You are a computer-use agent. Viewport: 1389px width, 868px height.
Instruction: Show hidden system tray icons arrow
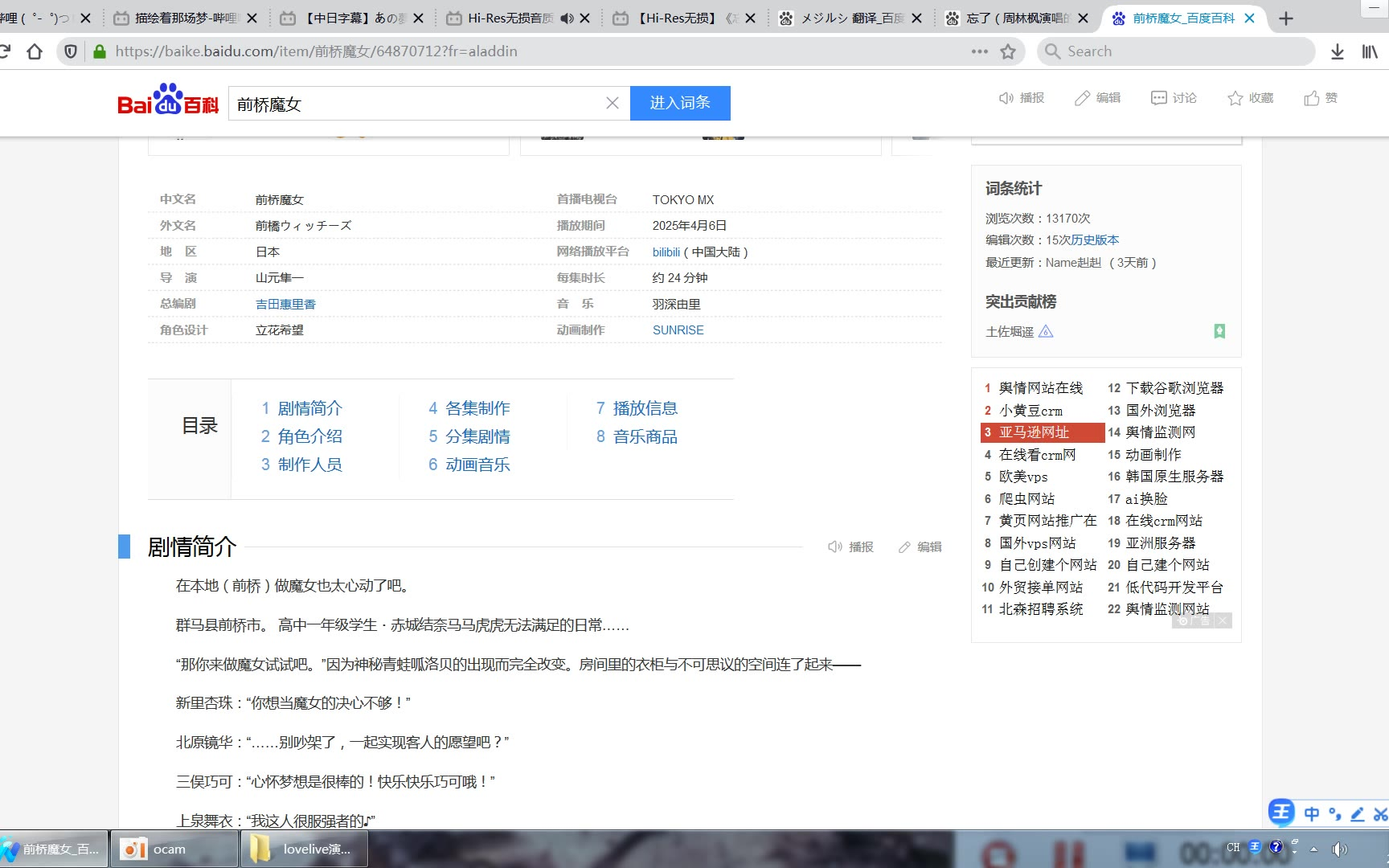(x=1314, y=849)
